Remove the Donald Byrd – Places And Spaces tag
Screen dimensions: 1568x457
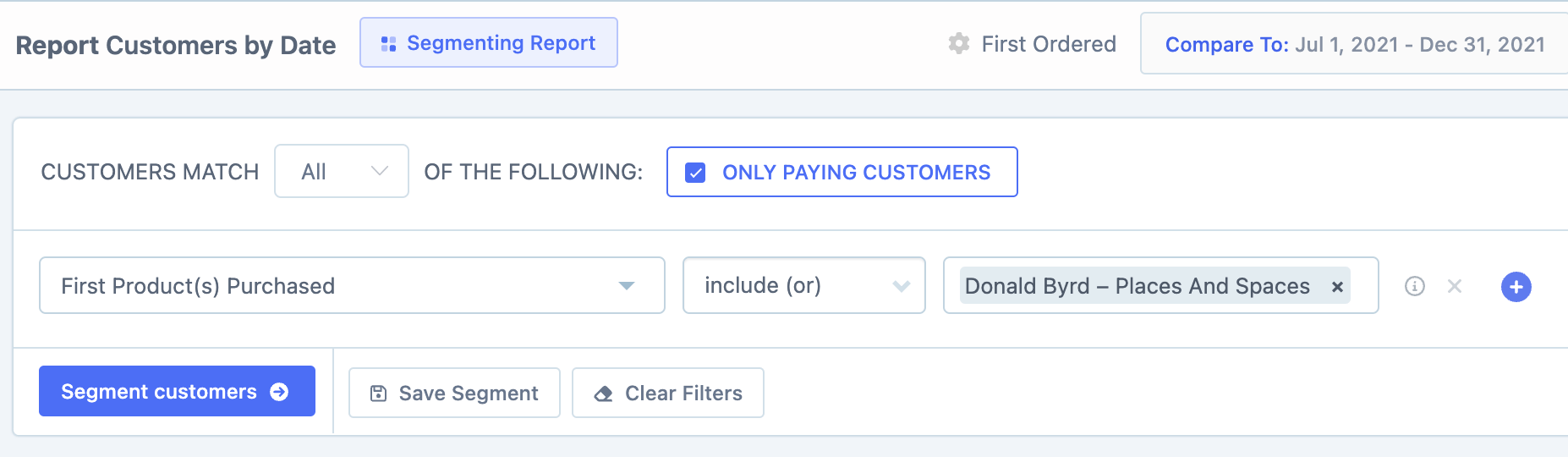click(x=1337, y=287)
